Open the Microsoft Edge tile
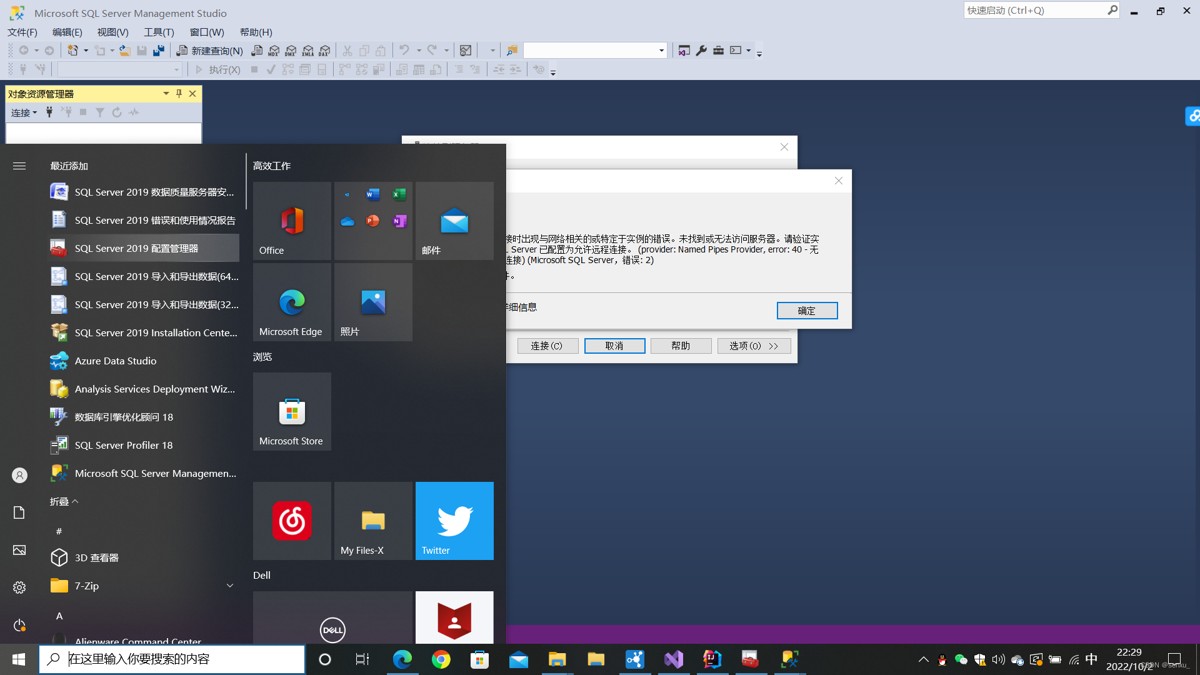Screen dimensions: 1200x675 click(291, 302)
